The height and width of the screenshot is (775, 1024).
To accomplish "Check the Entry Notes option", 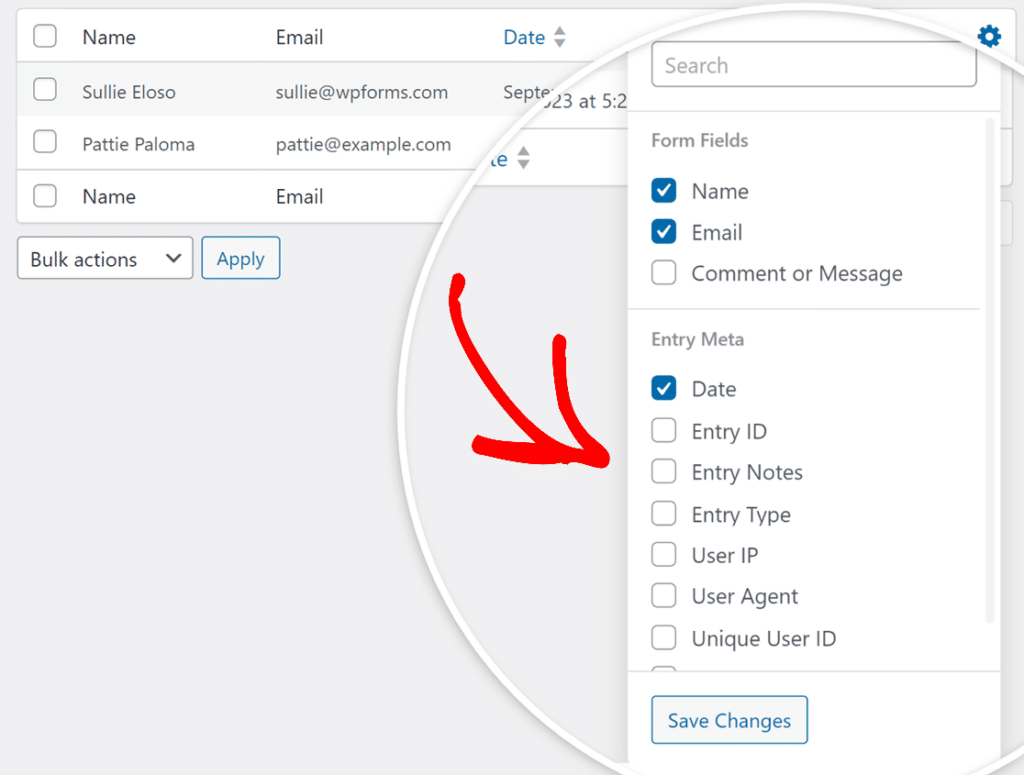I will tap(663, 471).
